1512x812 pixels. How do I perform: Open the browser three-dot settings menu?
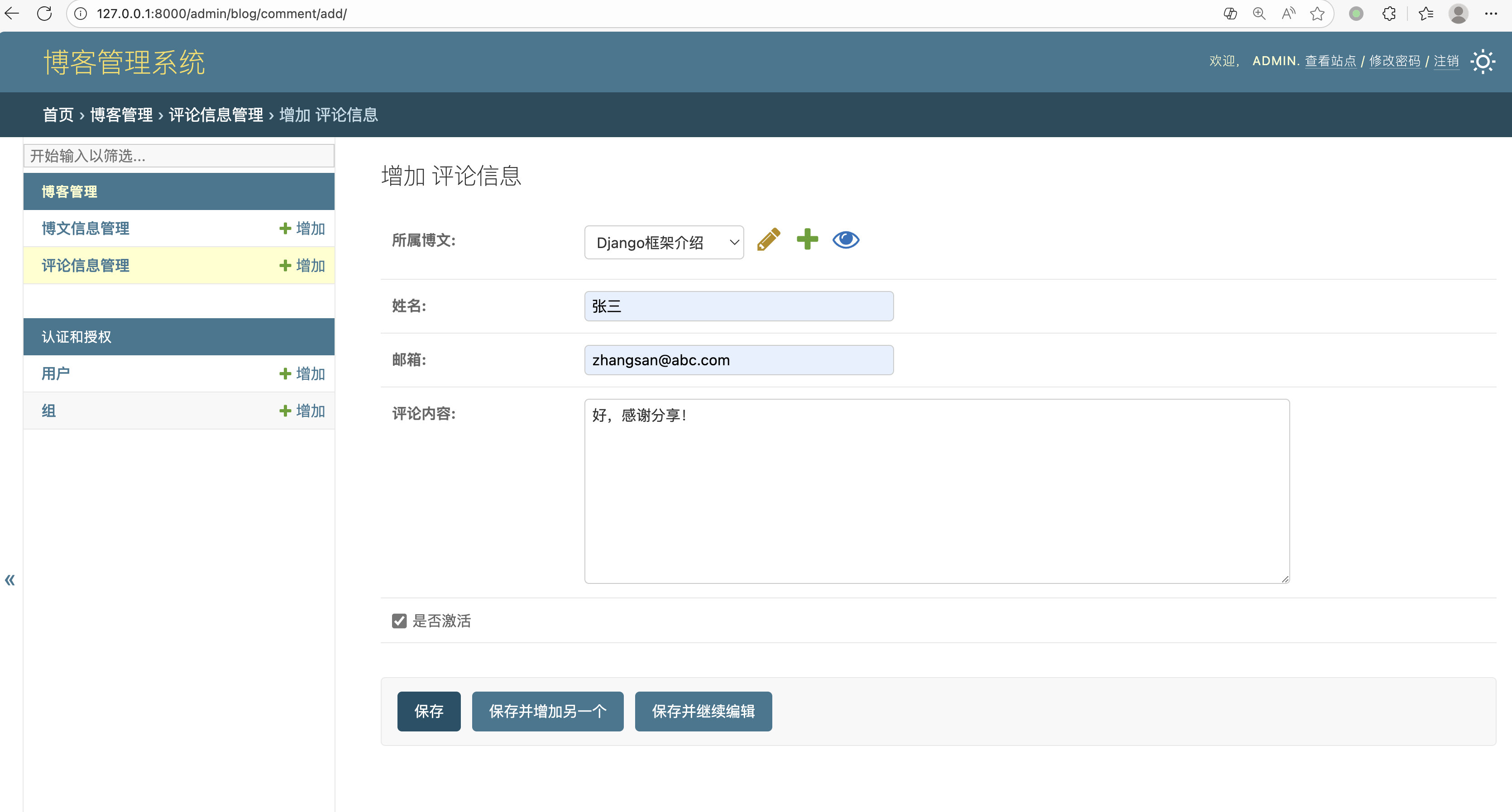(1491, 14)
